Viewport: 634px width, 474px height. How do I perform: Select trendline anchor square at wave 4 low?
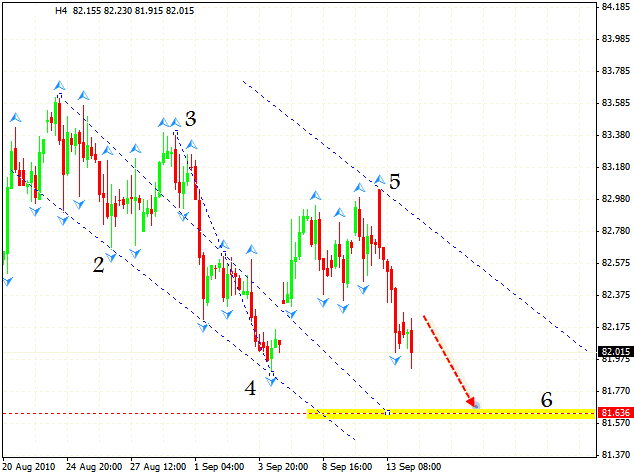tap(272, 374)
